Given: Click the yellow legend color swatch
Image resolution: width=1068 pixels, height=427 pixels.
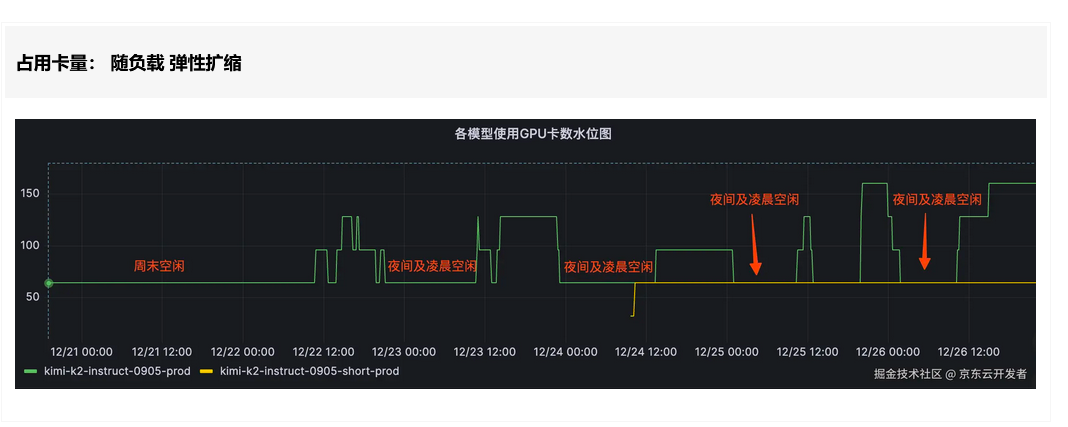Looking at the screenshot, I should point(207,372).
